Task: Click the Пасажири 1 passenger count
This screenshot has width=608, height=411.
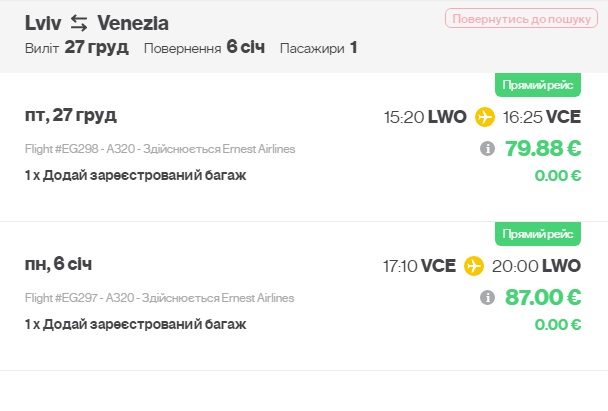Action: tap(318, 47)
